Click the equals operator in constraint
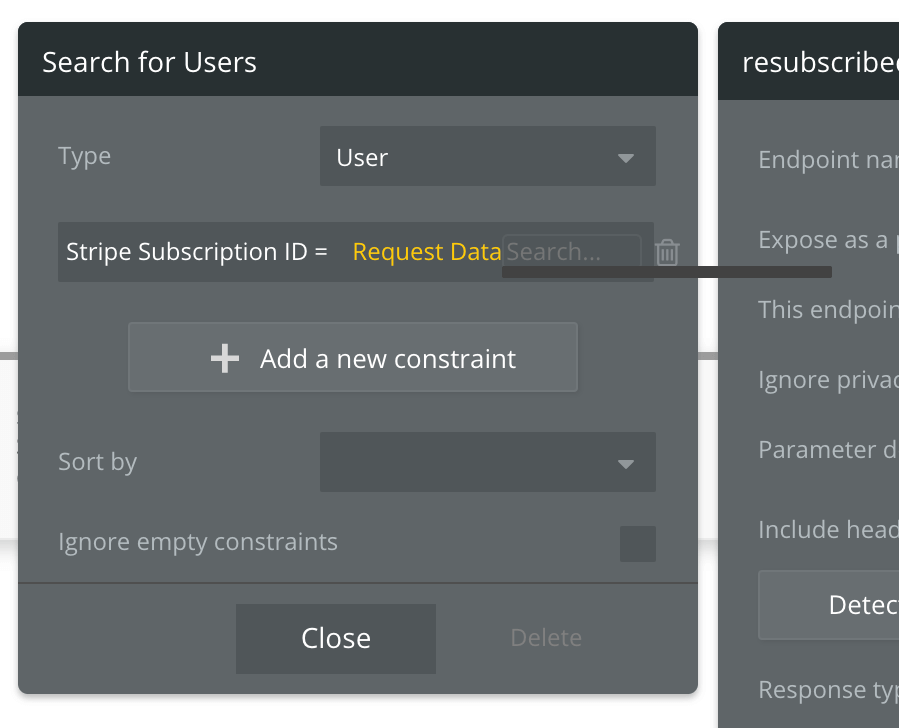The width and height of the screenshot is (899, 728). pos(321,252)
